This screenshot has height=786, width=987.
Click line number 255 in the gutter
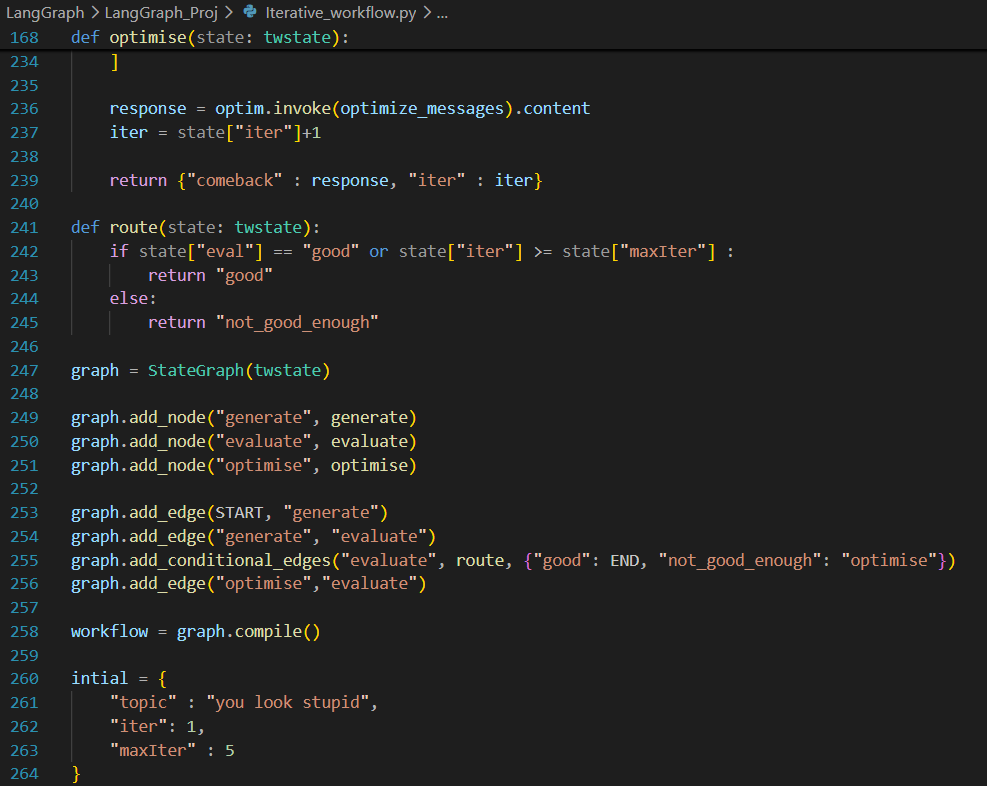(x=25, y=561)
